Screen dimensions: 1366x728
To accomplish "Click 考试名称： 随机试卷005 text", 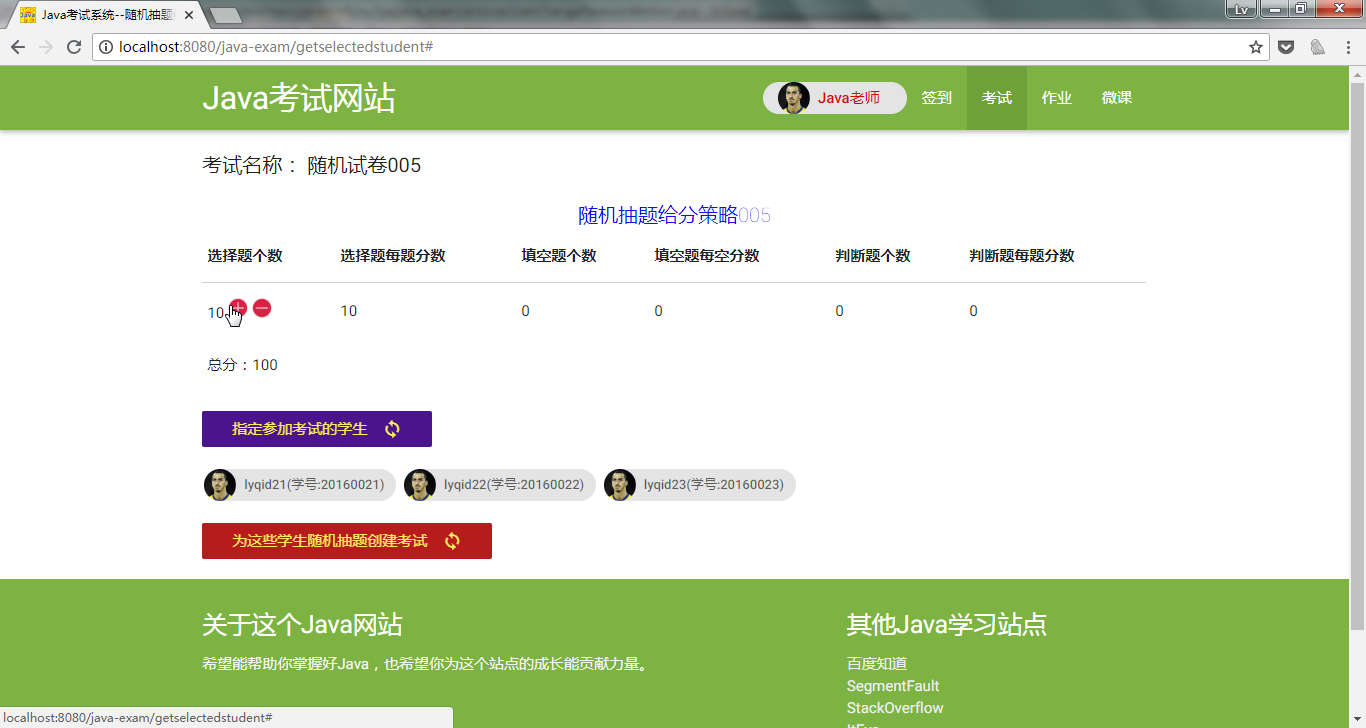I will coord(312,166).
